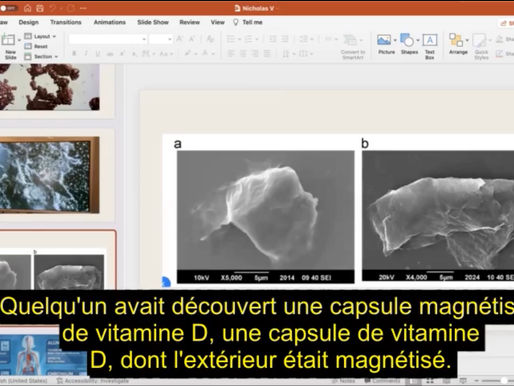Click the Arrange icon
Viewport: 514px width, 386px height.
456,40
